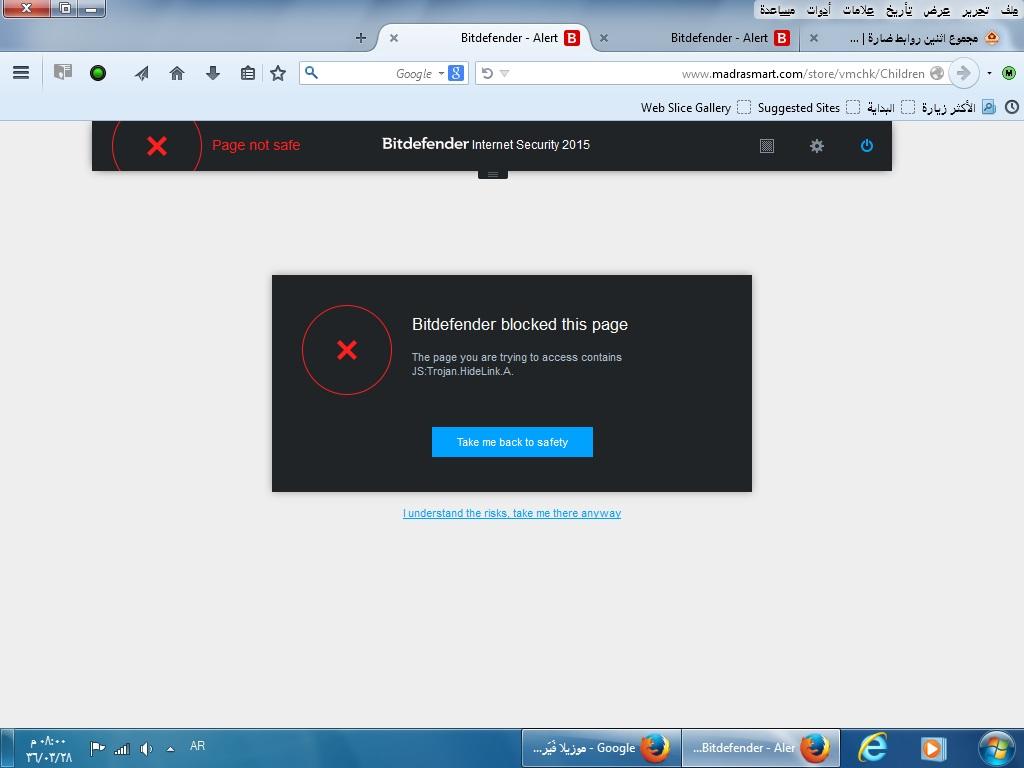Go to the home page icon
The image size is (1024, 768).
coord(177,73)
